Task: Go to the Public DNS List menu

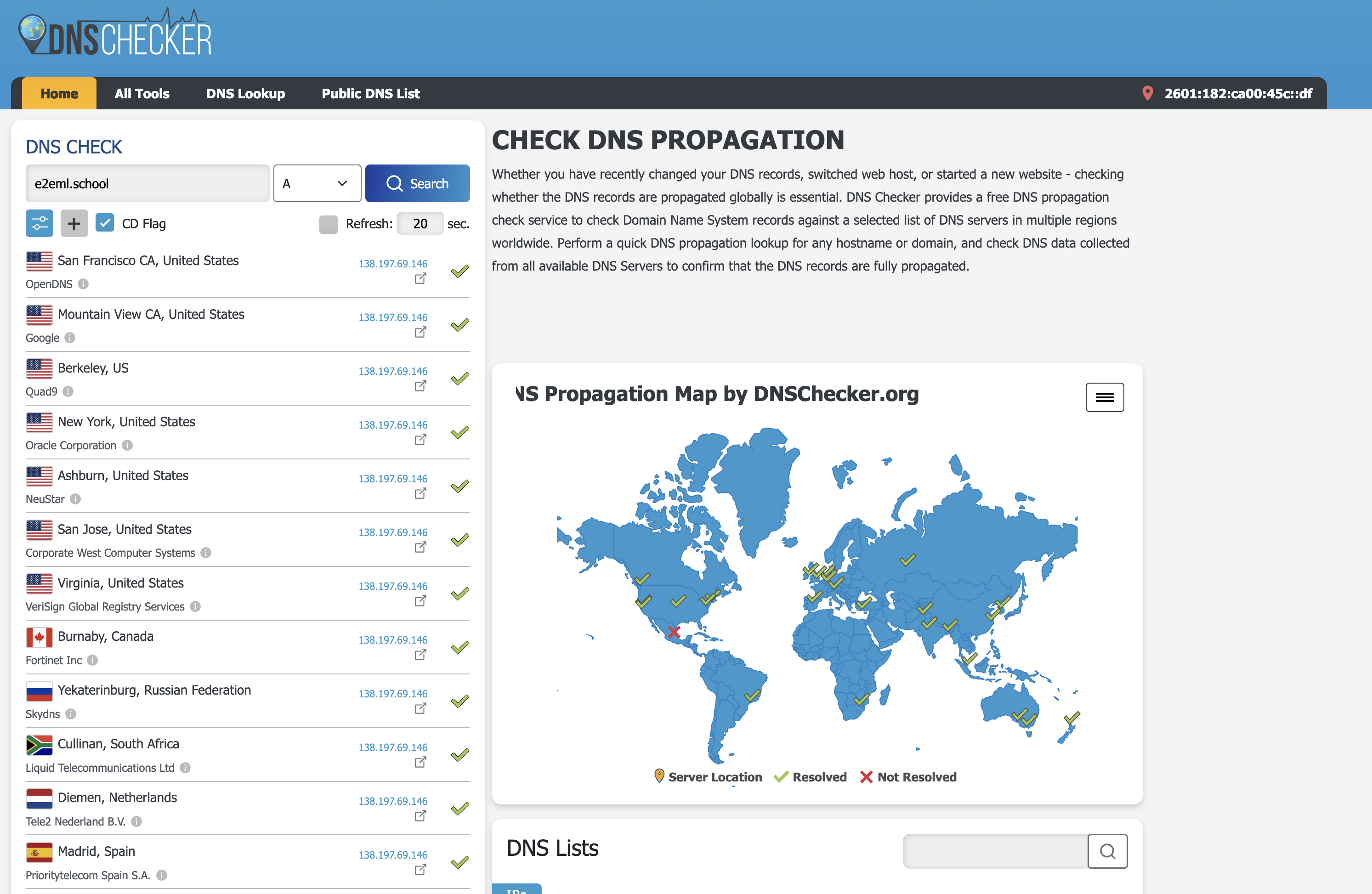Action: pyautogui.click(x=370, y=93)
